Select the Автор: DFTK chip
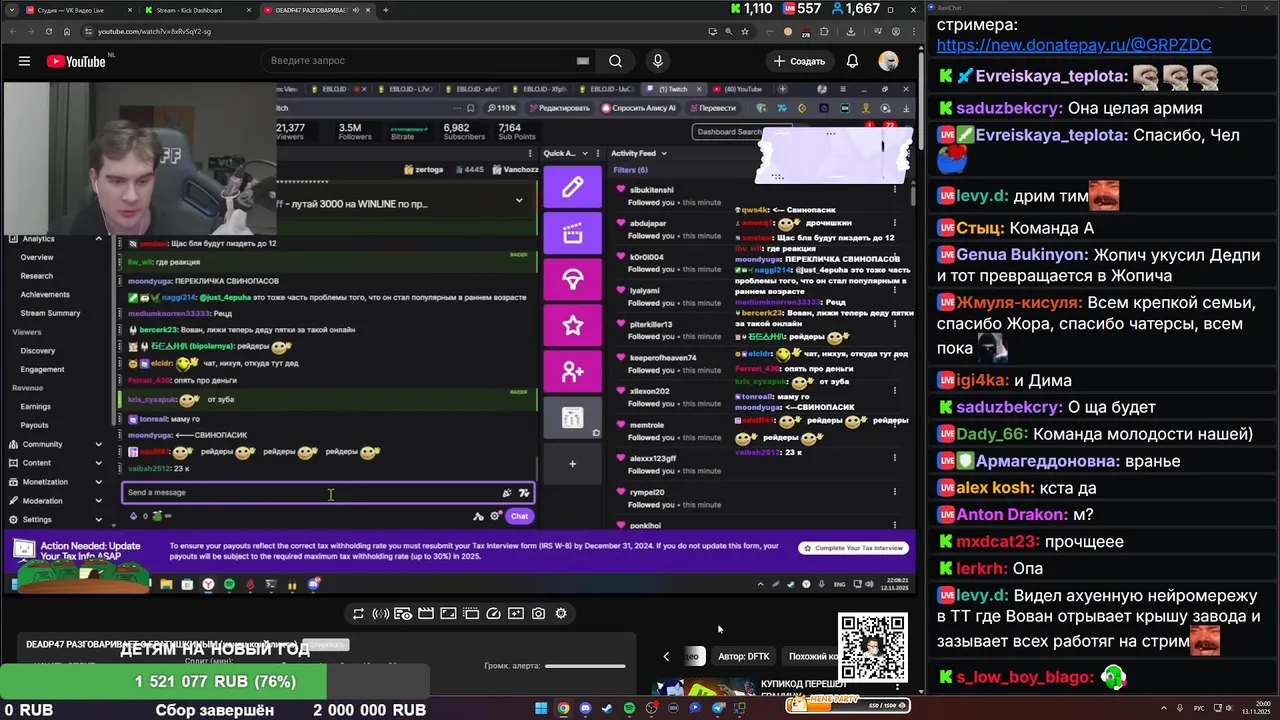 pos(744,656)
